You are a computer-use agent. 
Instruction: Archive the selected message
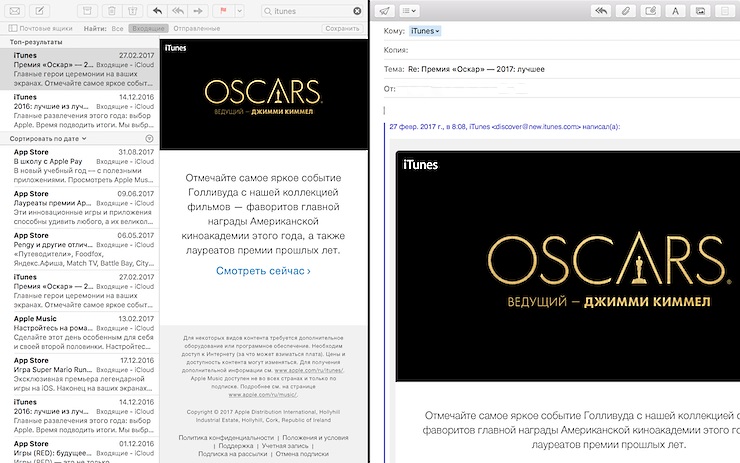pyautogui.click(x=87, y=10)
